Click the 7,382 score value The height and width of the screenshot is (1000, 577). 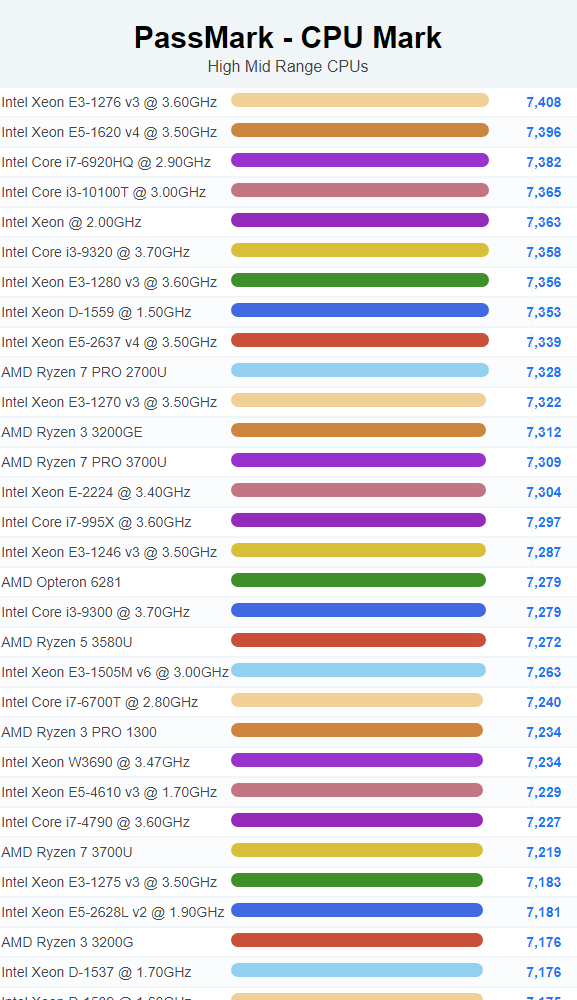[x=544, y=162]
